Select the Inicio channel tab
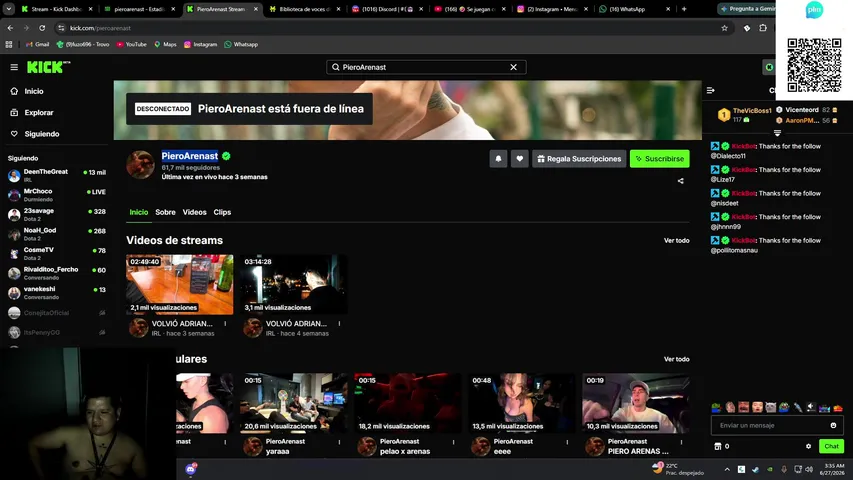The image size is (853, 480). click(x=139, y=212)
